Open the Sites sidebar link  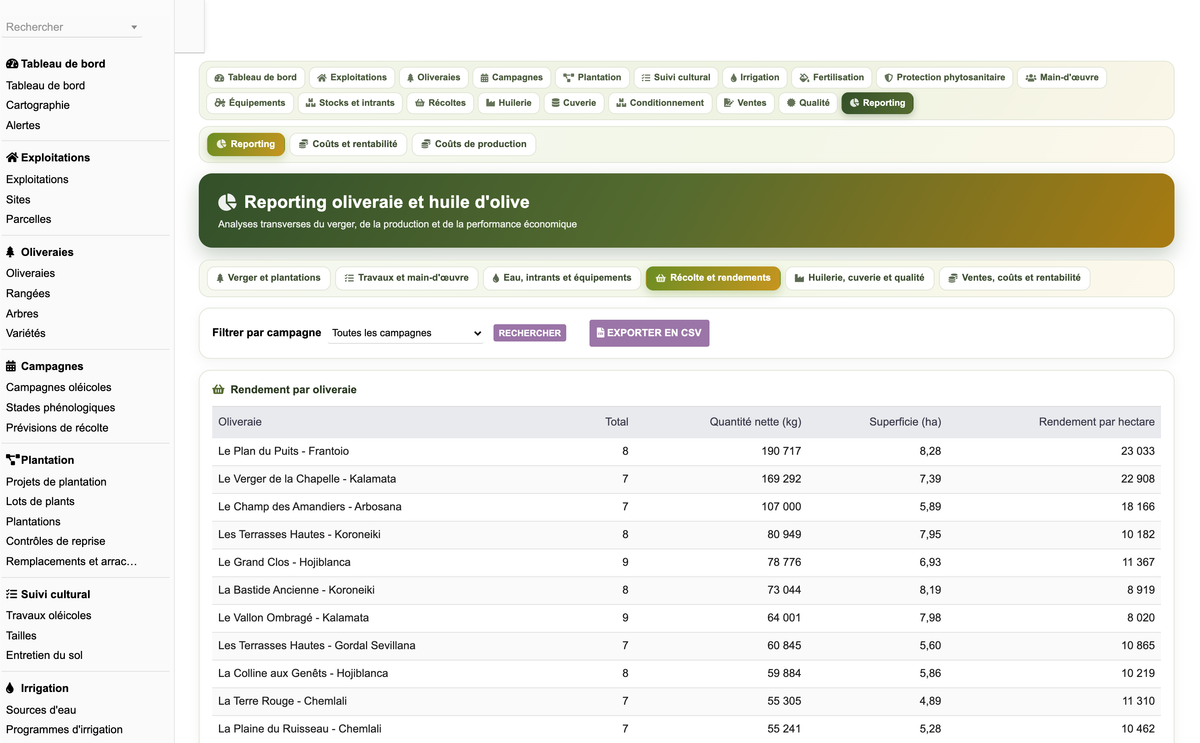point(18,199)
